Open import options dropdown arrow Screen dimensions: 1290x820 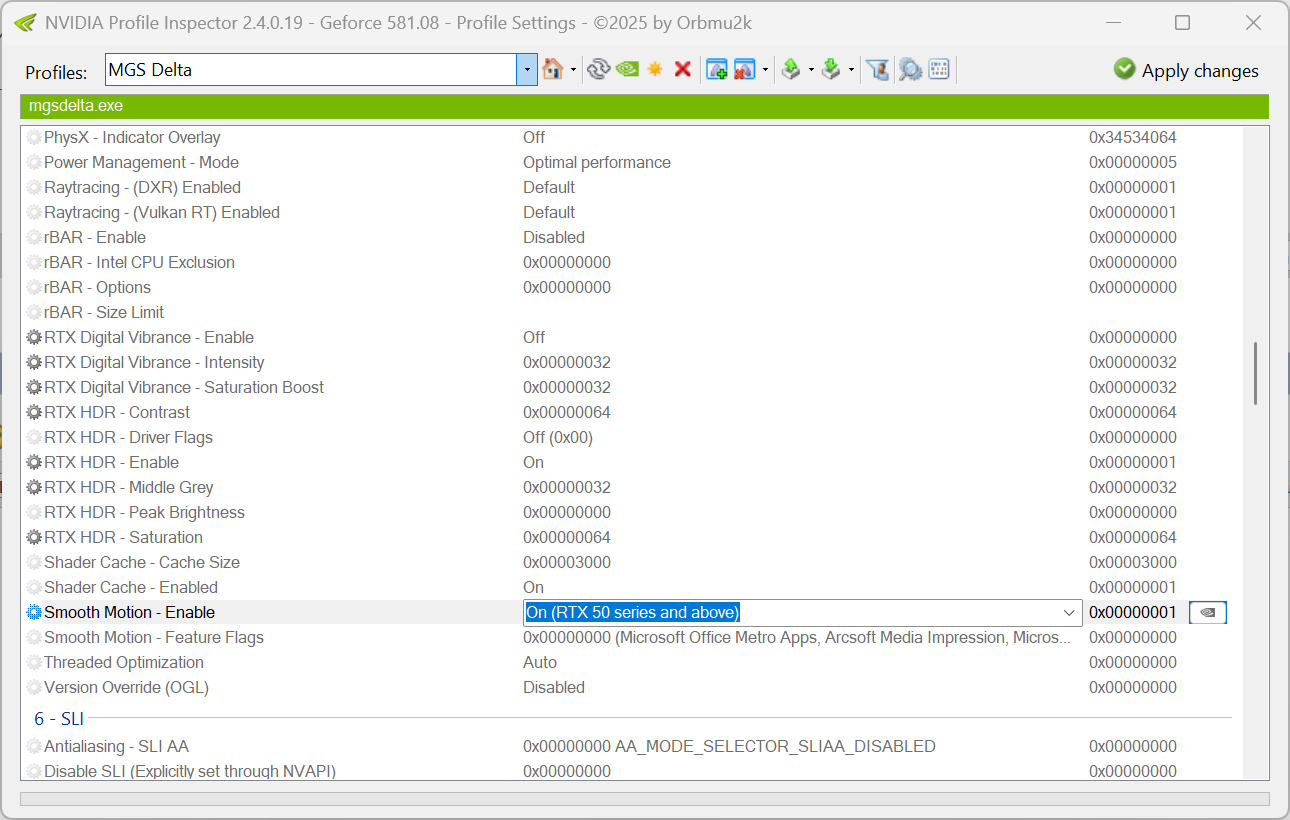[851, 70]
